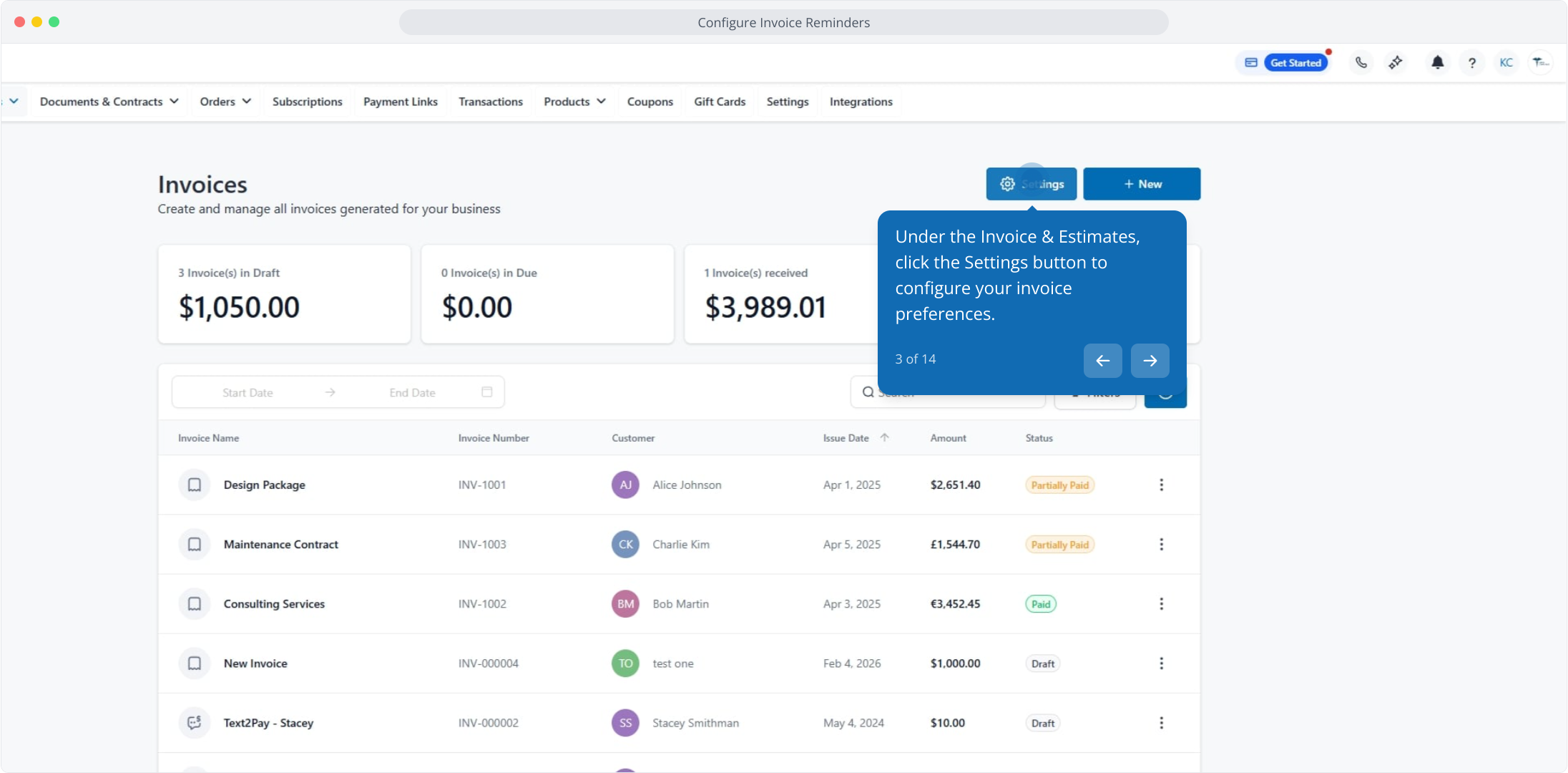The image size is (1568, 773).
Task: Open three-dot menu for Consulting Services row
Action: point(1161,603)
